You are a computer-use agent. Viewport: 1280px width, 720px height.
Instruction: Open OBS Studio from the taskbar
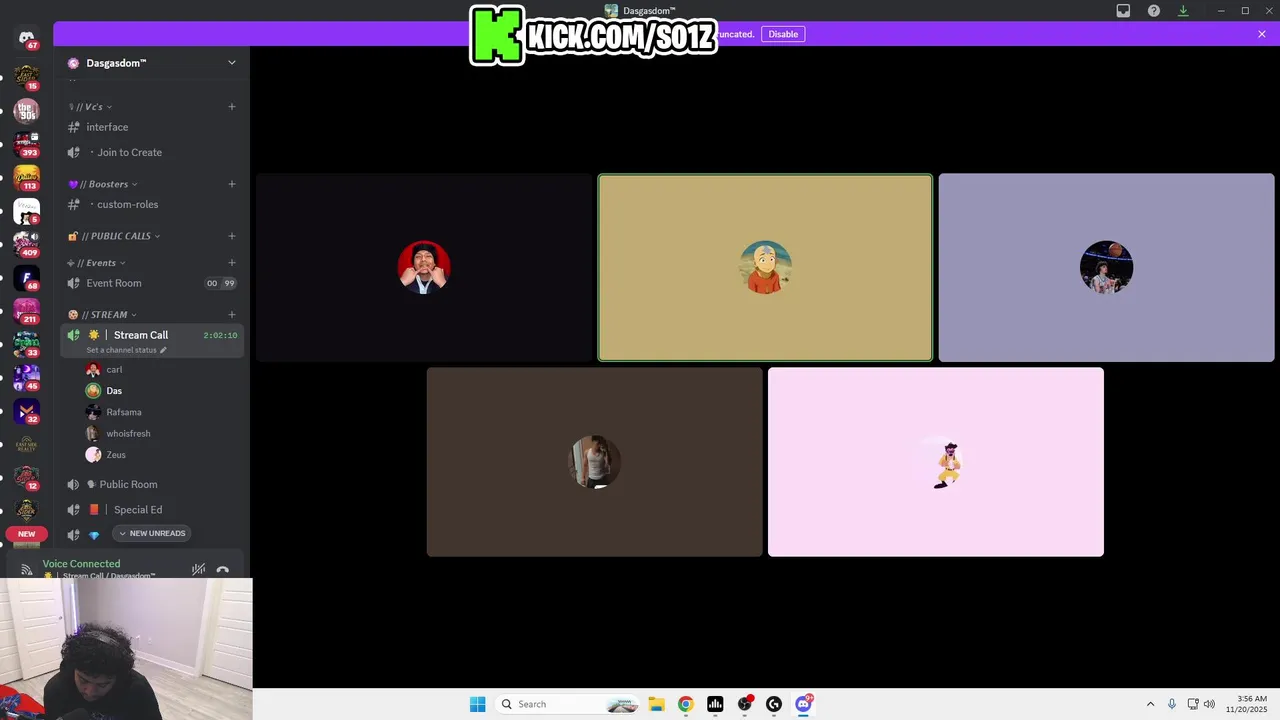744,704
